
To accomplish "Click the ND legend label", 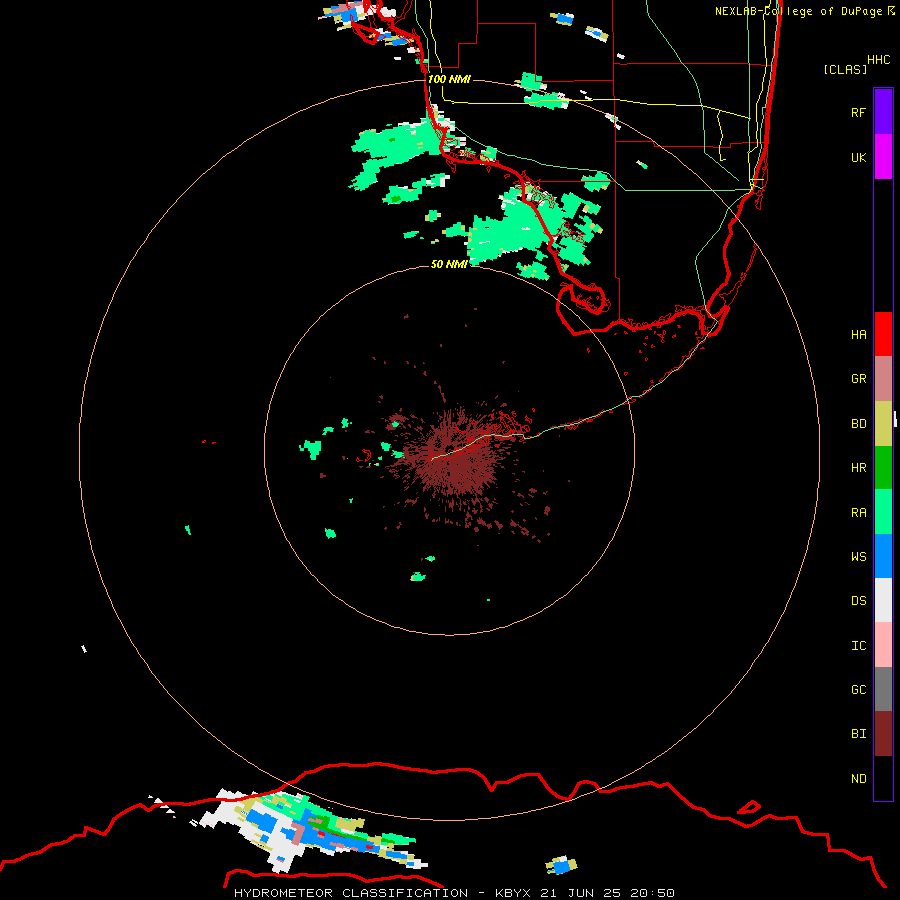I will tap(858, 778).
